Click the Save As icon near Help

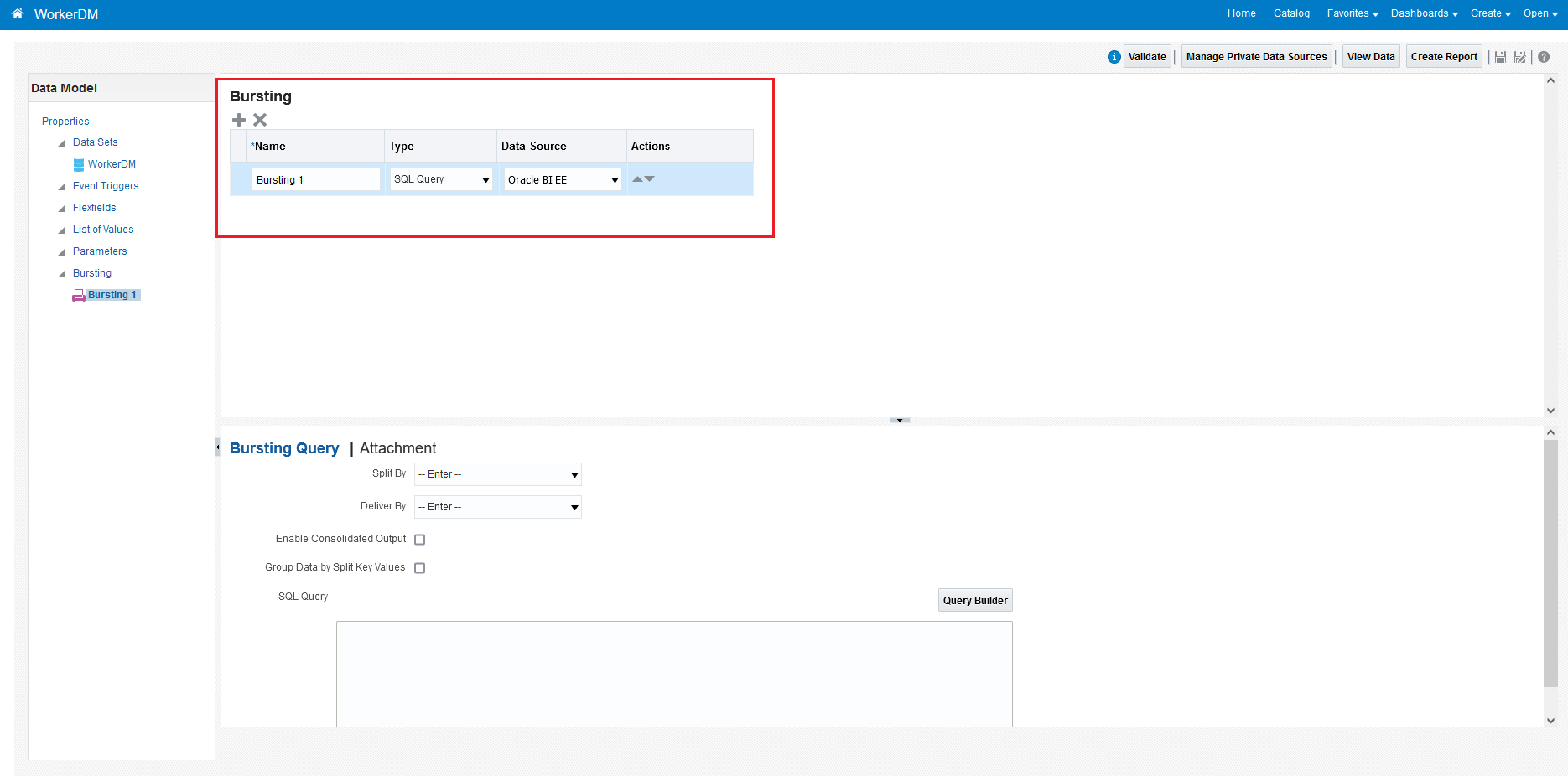pos(1520,56)
